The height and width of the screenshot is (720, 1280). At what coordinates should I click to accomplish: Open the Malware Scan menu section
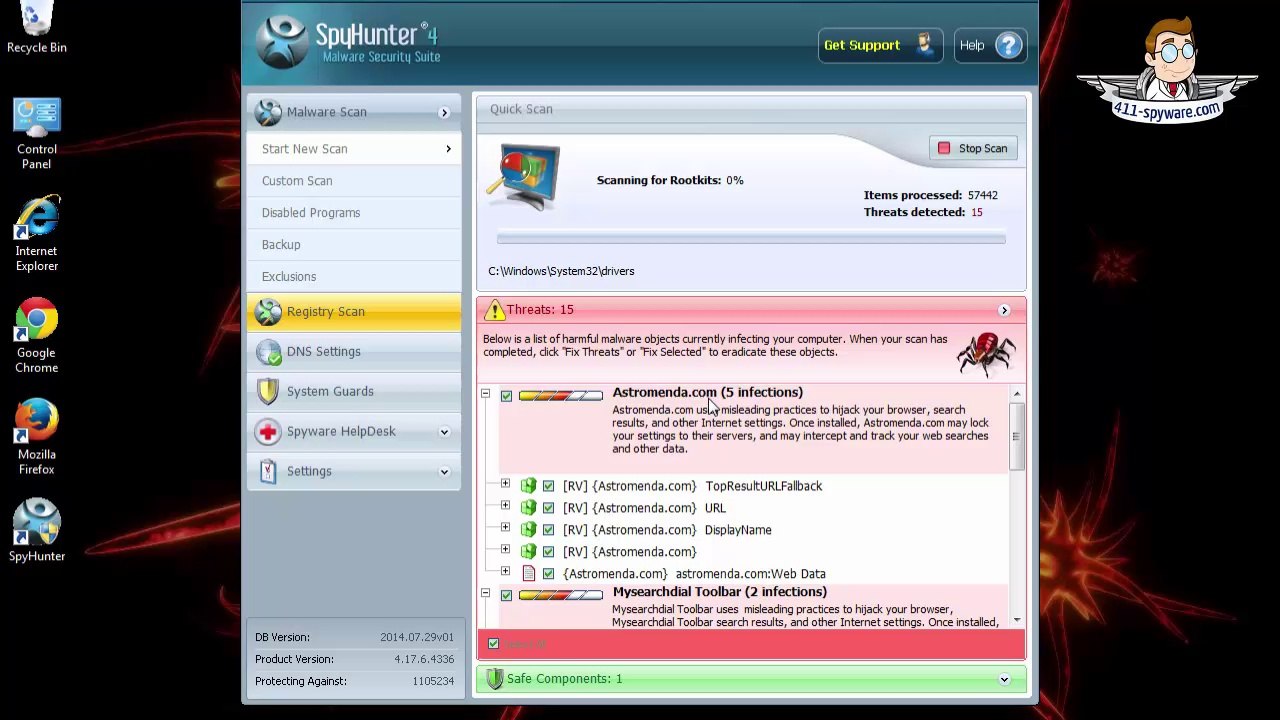(x=354, y=112)
